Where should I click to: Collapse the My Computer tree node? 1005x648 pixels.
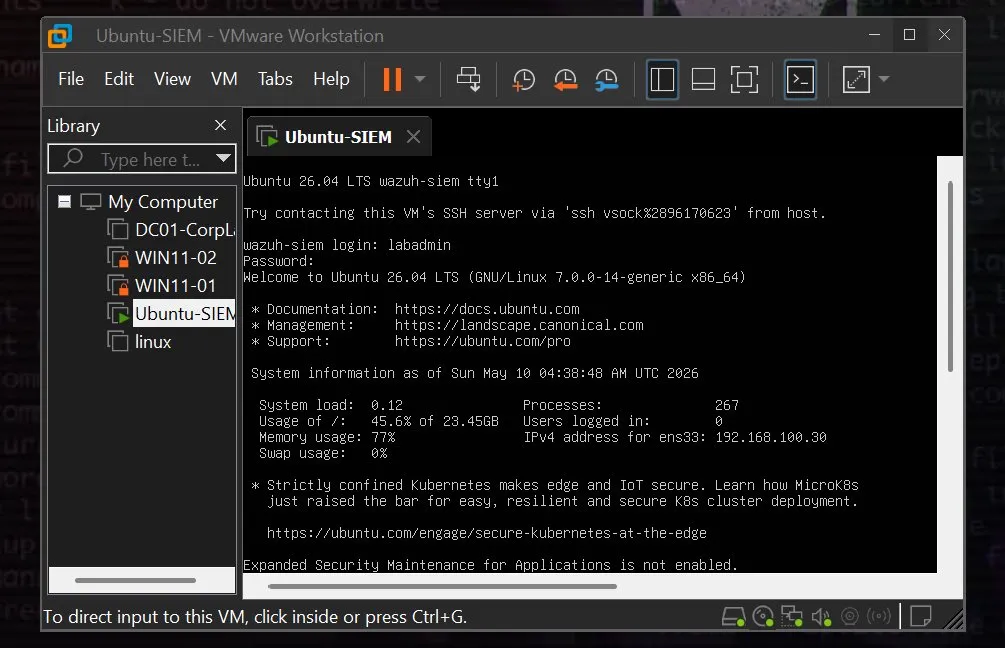pyautogui.click(x=64, y=202)
